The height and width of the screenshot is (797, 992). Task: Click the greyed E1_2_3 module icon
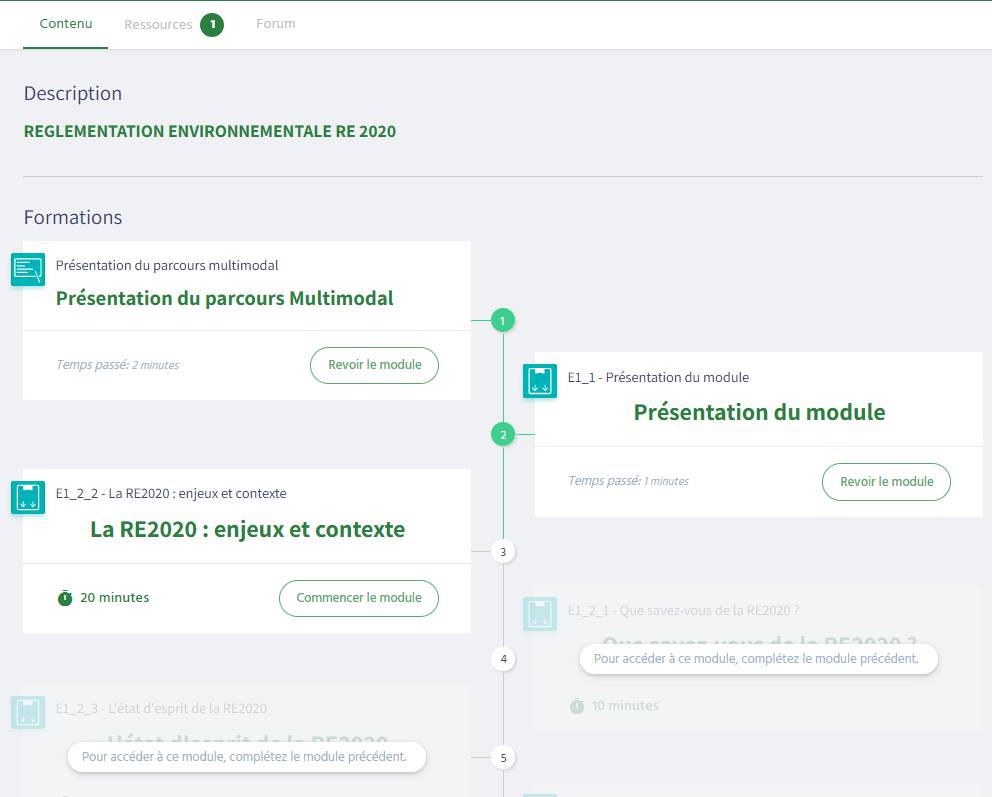click(x=28, y=712)
